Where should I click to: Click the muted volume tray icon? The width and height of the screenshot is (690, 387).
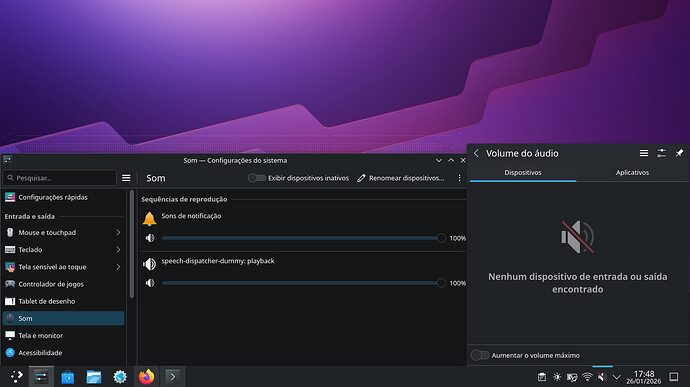click(x=602, y=377)
